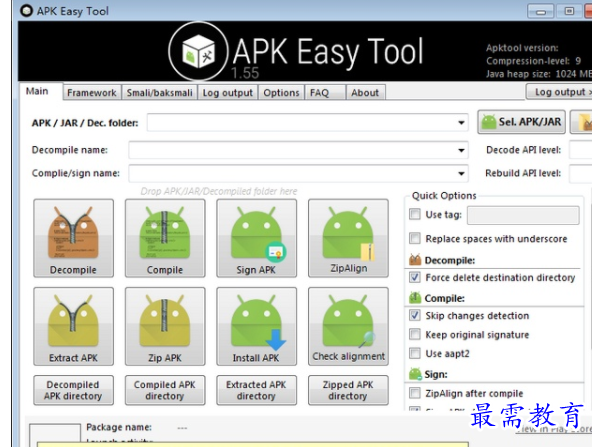Enable ZipAlign after compile

click(x=415, y=393)
